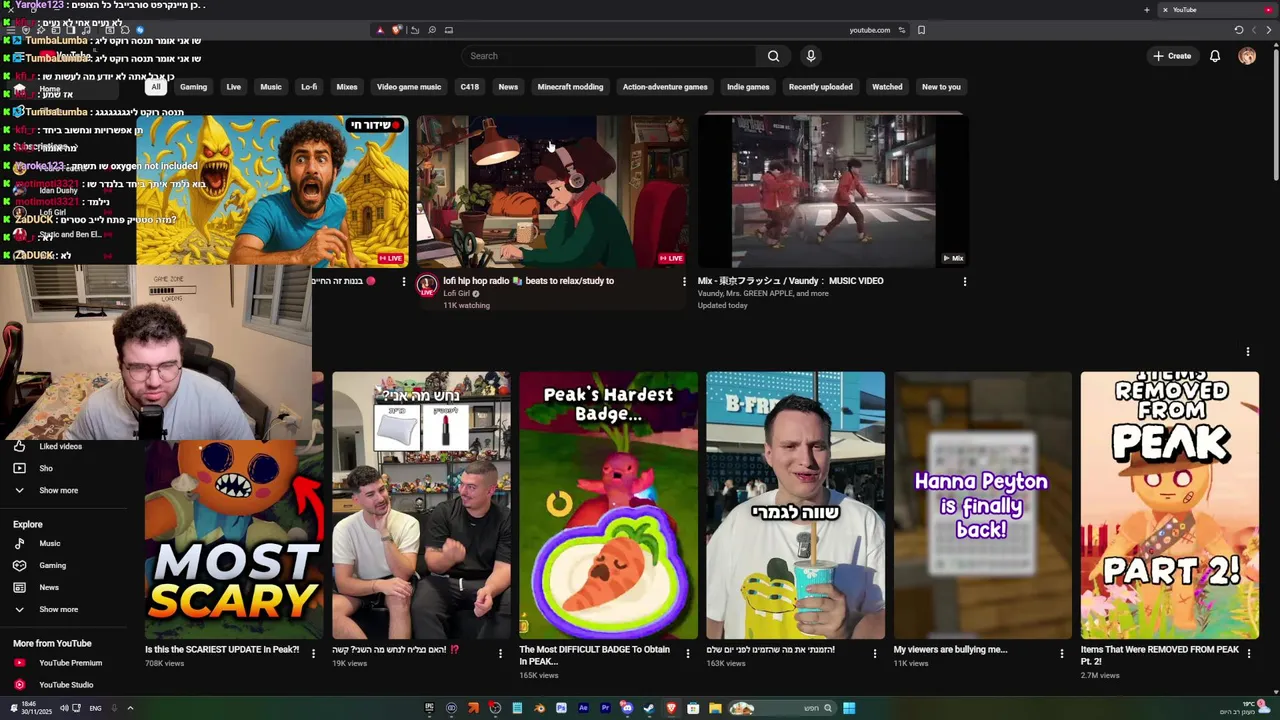Open the Windows Start button

click(849, 708)
